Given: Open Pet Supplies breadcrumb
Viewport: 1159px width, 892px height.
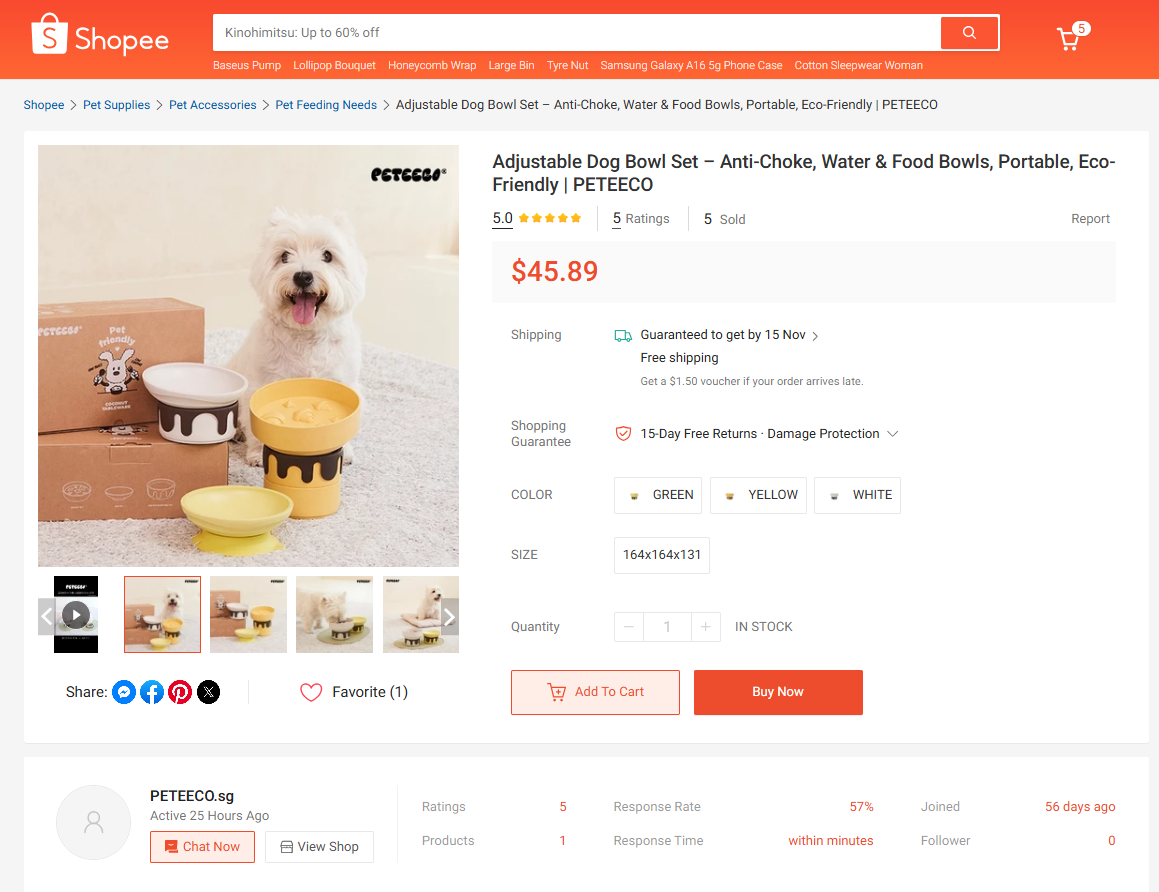Looking at the screenshot, I should pos(116,105).
